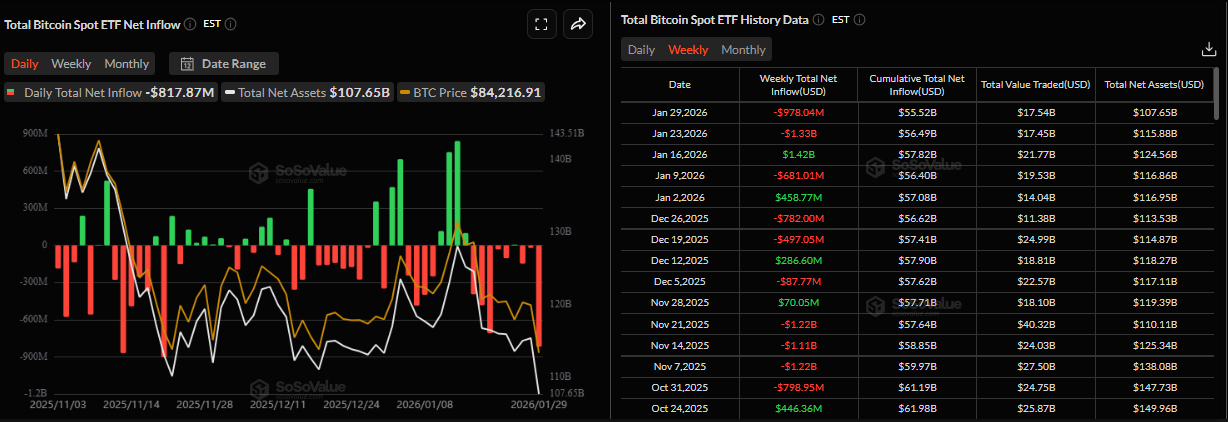This screenshot has height=422, width=1228.
Task: Click the Weekly Total Net Inflow column header
Action: point(798,85)
